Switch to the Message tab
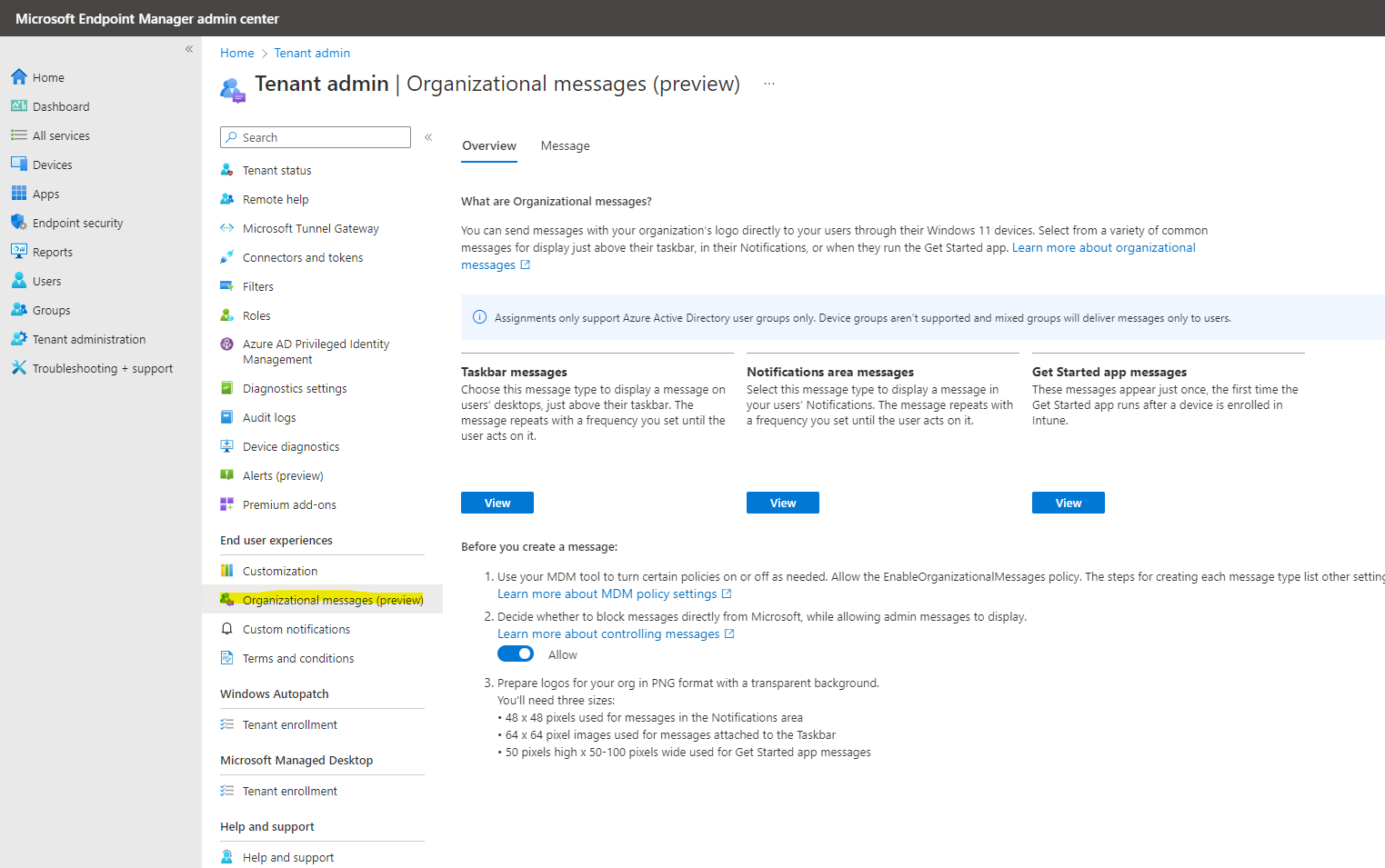Screen dimensions: 1385x868 click(x=565, y=145)
